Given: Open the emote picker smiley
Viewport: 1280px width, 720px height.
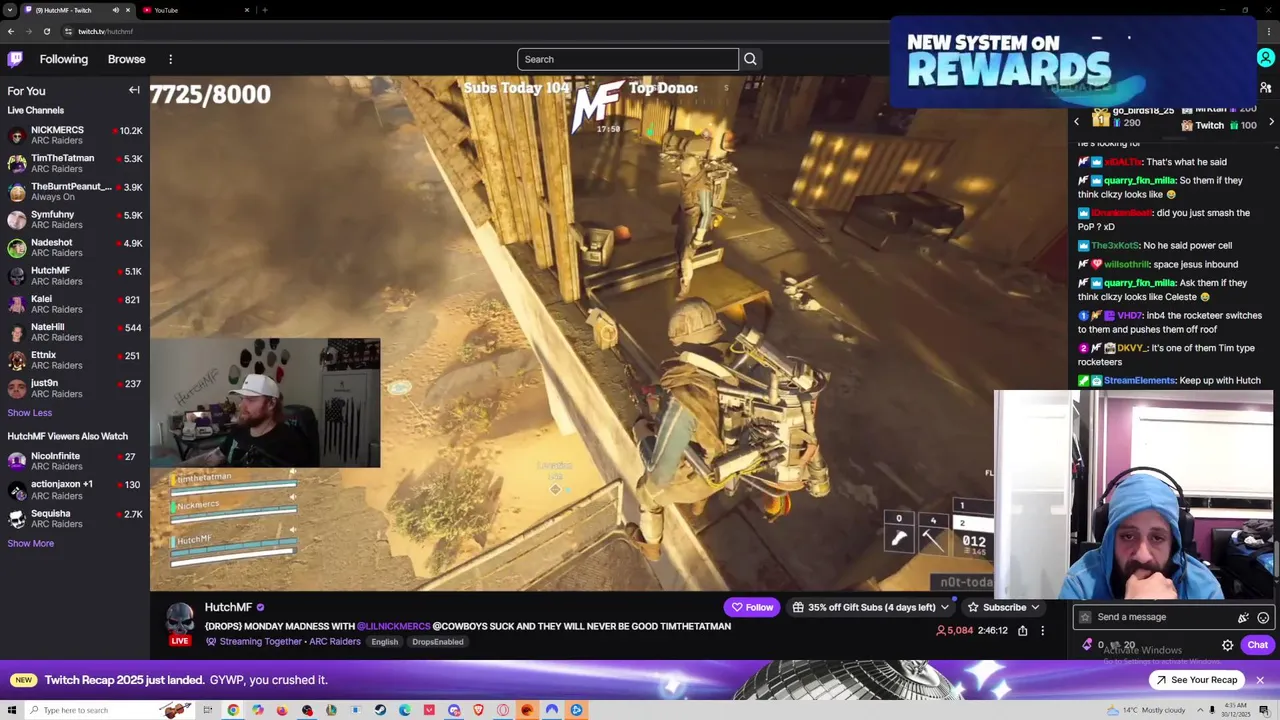Looking at the screenshot, I should tap(1263, 618).
